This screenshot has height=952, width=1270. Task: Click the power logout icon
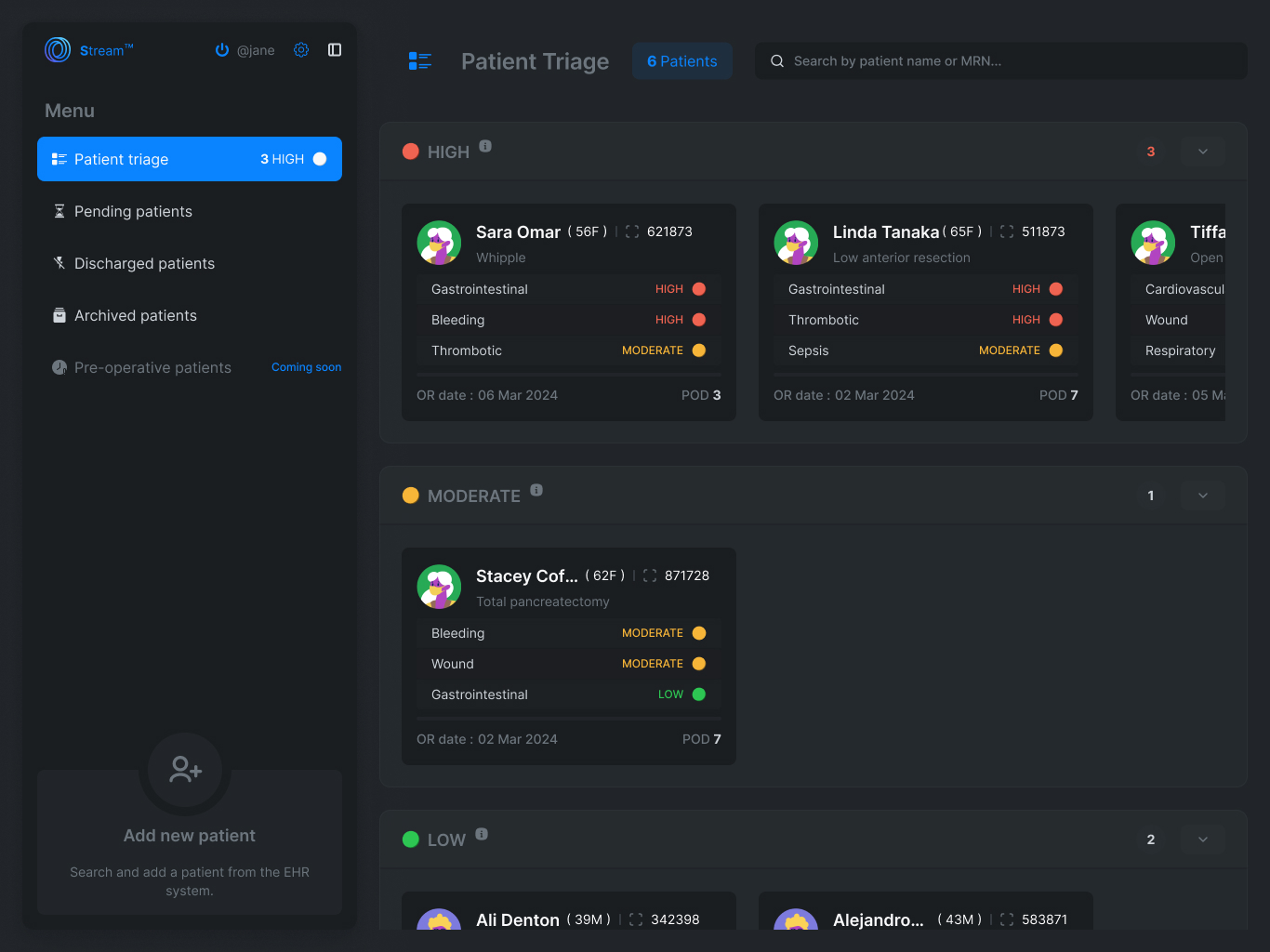click(x=222, y=50)
